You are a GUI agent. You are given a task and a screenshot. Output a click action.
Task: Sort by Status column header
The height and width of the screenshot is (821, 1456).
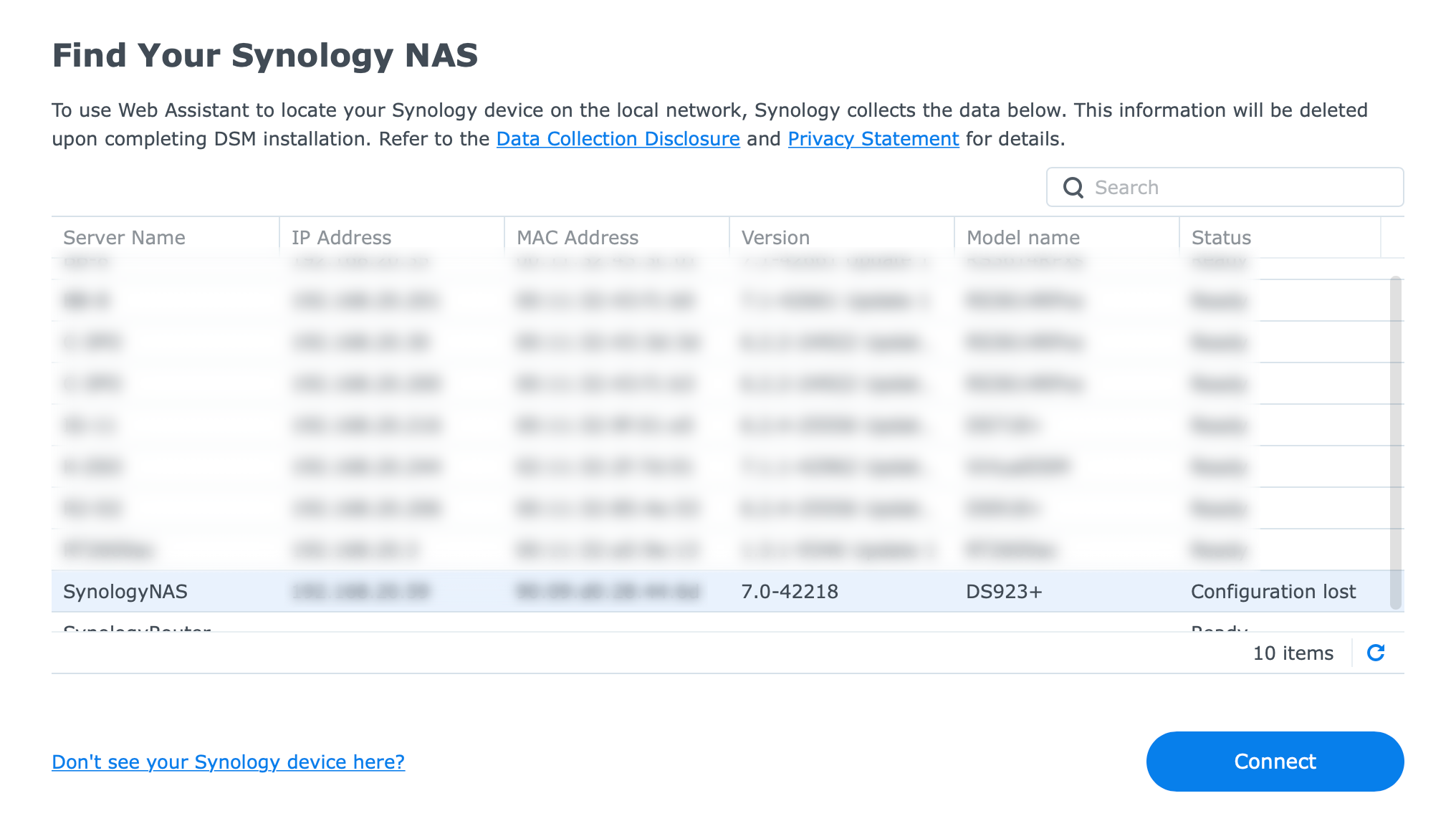coord(1280,237)
